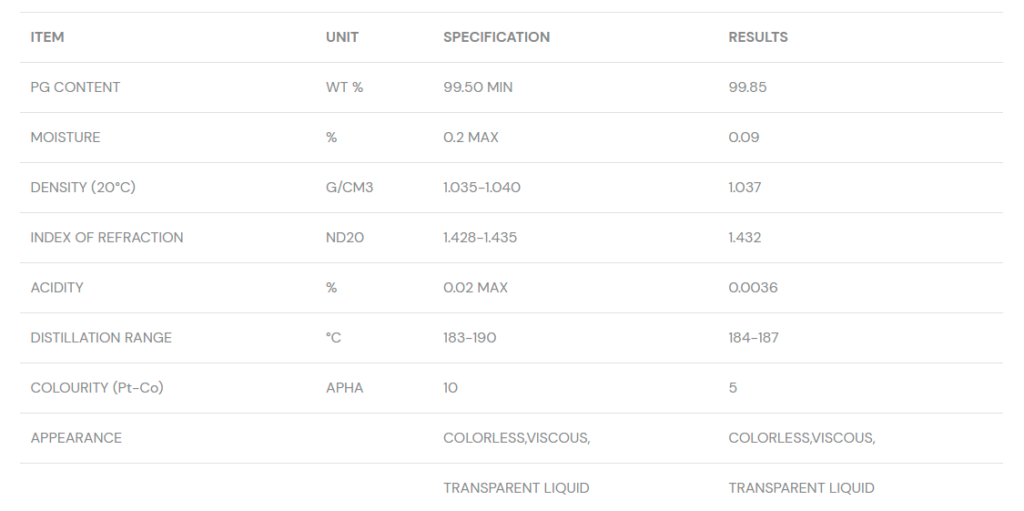The image size is (1024, 511).
Task: Select the PG CONTENT row label
Action: (75, 87)
